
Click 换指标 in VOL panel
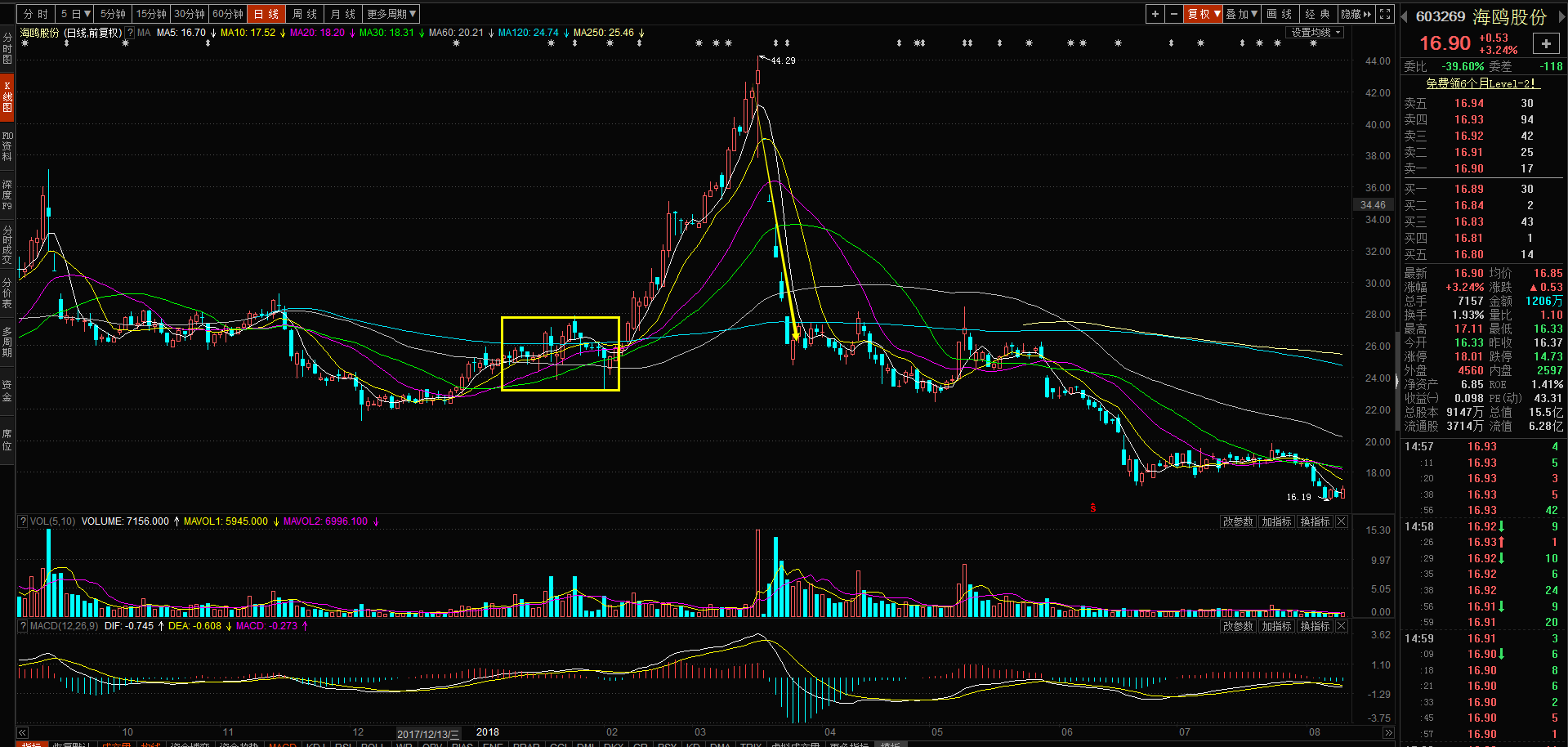pos(1315,521)
